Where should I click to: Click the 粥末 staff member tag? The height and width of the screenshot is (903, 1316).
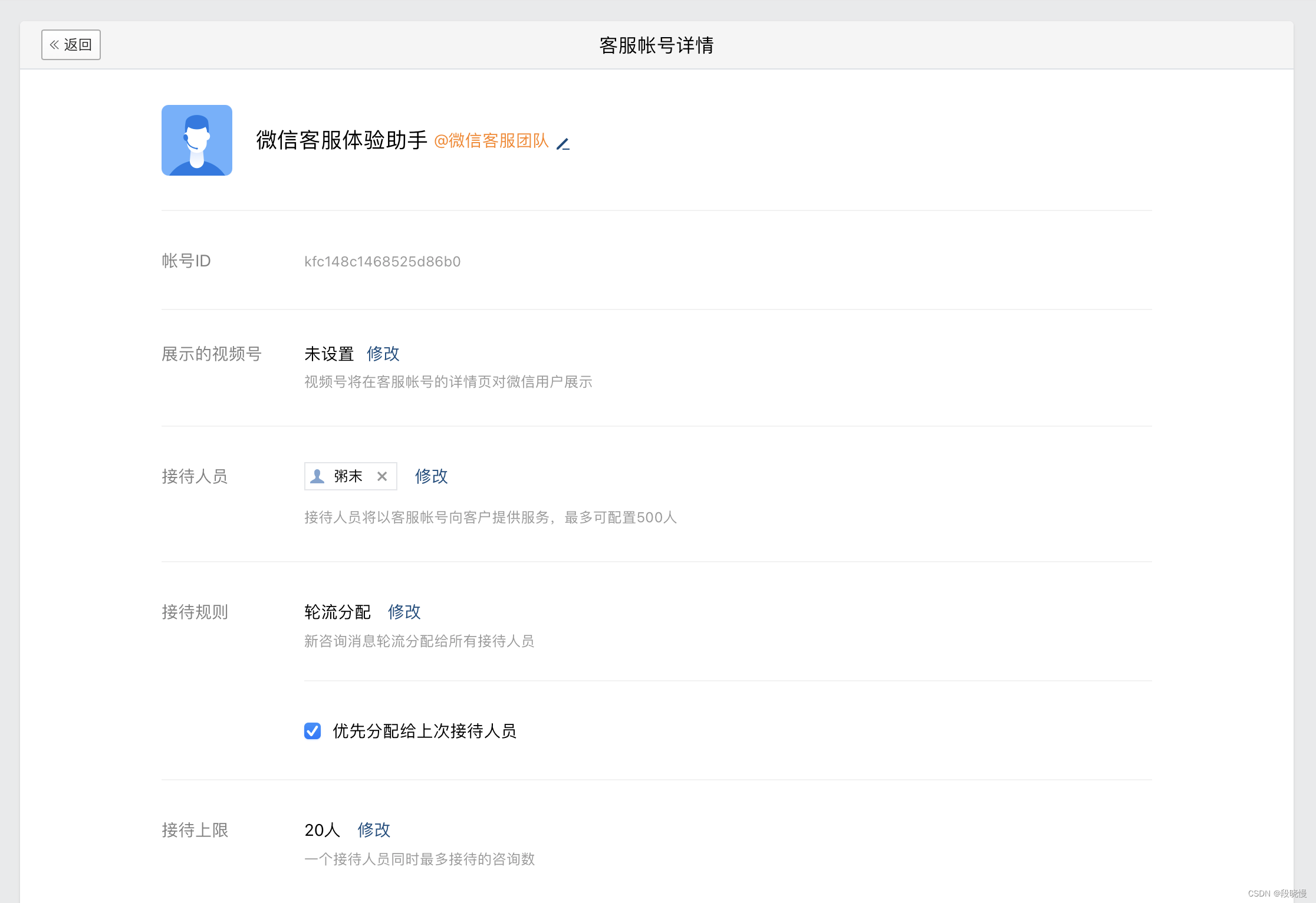[x=348, y=476]
